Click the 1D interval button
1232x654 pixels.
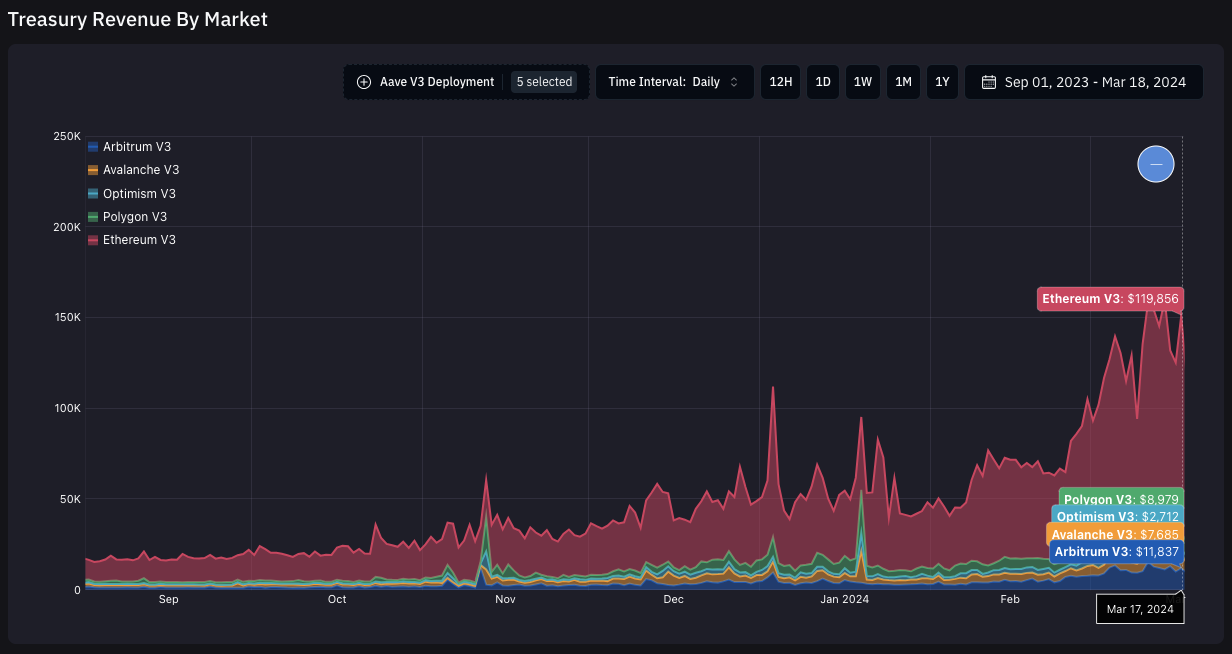click(822, 82)
